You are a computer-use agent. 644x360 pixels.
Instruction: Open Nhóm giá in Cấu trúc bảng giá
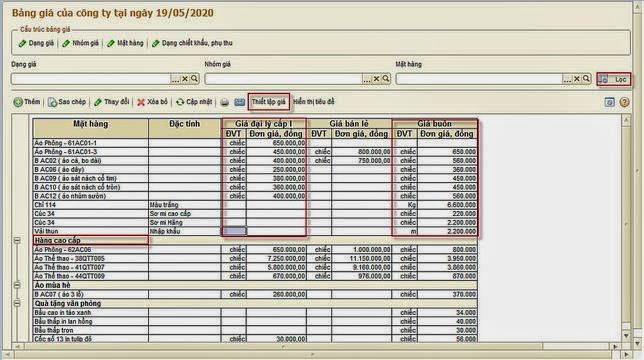click(x=80, y=43)
